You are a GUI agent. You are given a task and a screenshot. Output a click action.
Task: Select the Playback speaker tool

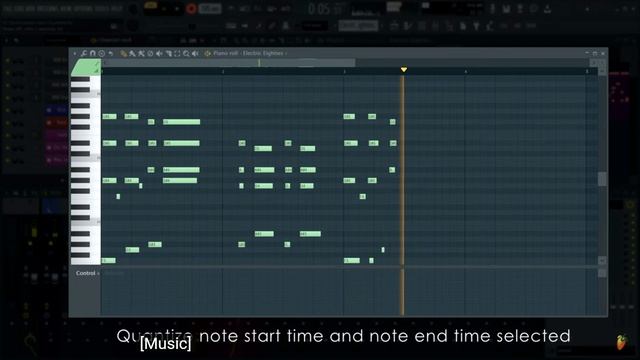point(195,53)
